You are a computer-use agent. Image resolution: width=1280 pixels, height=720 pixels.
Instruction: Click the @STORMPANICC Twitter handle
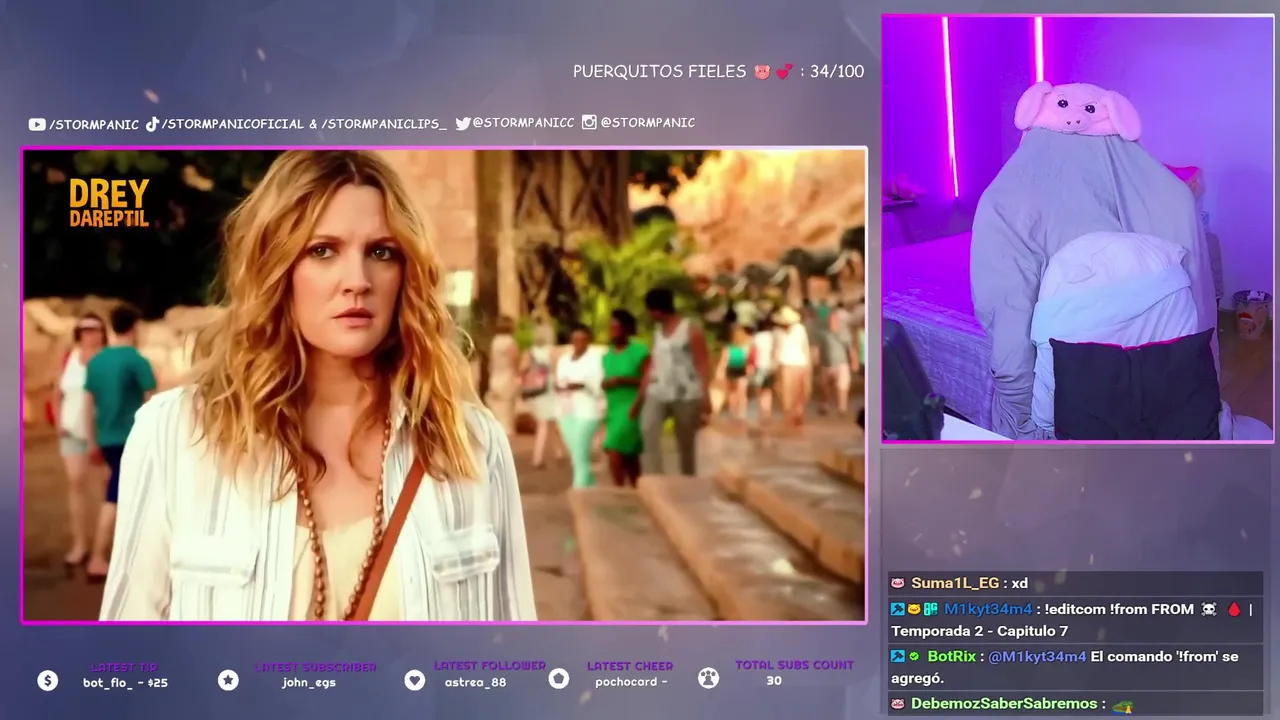pyautogui.click(x=523, y=123)
